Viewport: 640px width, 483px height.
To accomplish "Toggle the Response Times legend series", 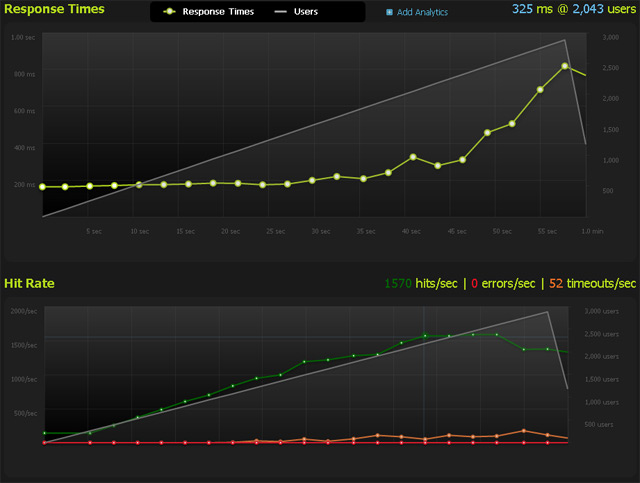I will (x=217, y=12).
